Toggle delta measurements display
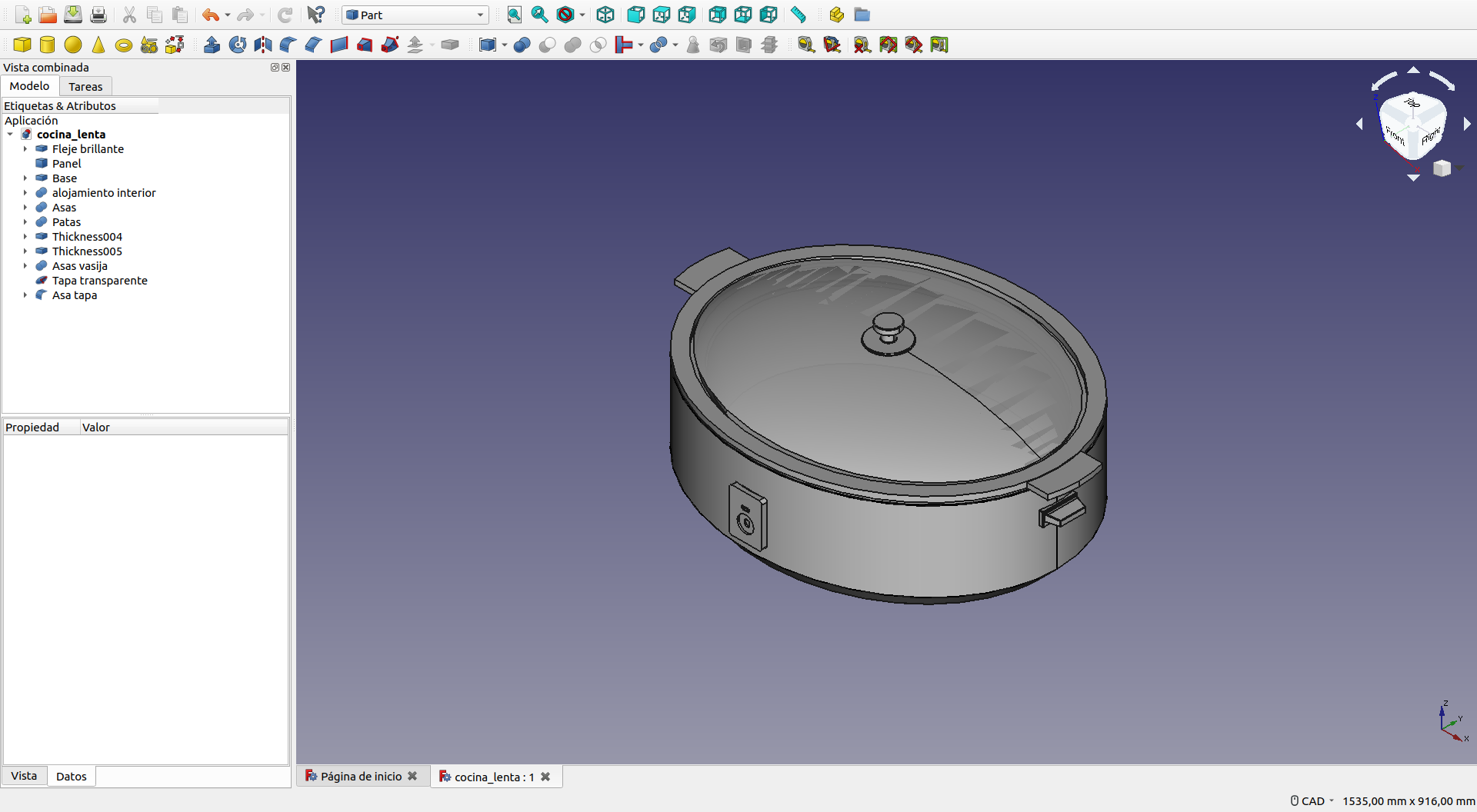The image size is (1477, 812). (x=939, y=45)
